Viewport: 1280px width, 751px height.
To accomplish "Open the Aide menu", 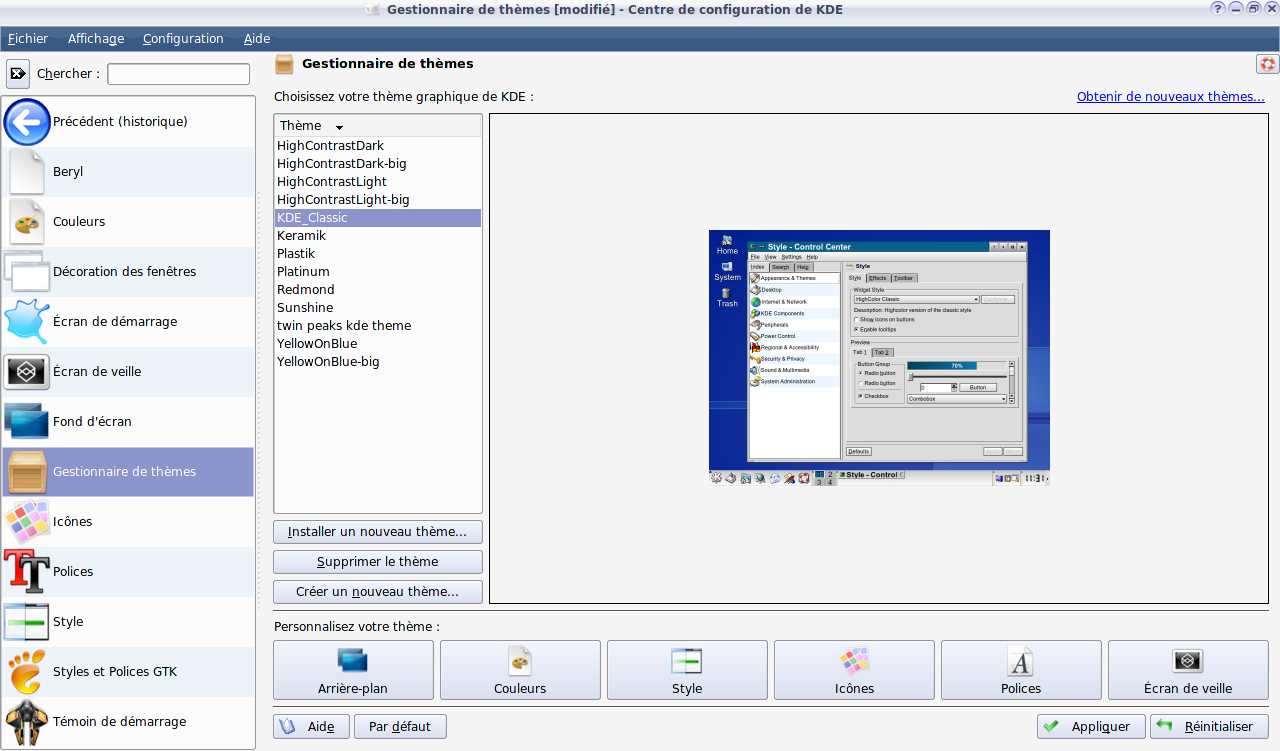I will click(257, 39).
